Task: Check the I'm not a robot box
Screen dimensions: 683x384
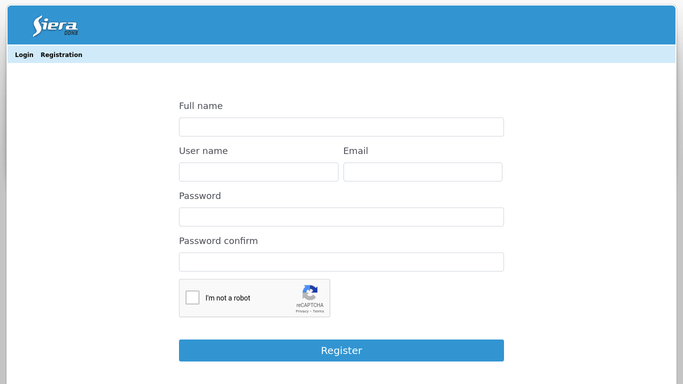Action: 193,298
